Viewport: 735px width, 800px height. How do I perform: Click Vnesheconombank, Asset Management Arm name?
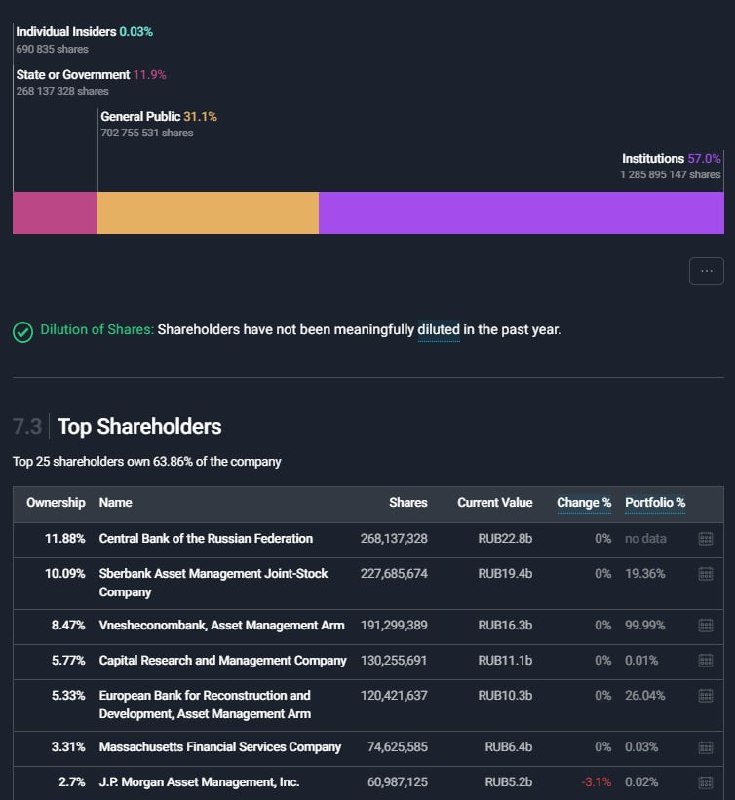221,626
